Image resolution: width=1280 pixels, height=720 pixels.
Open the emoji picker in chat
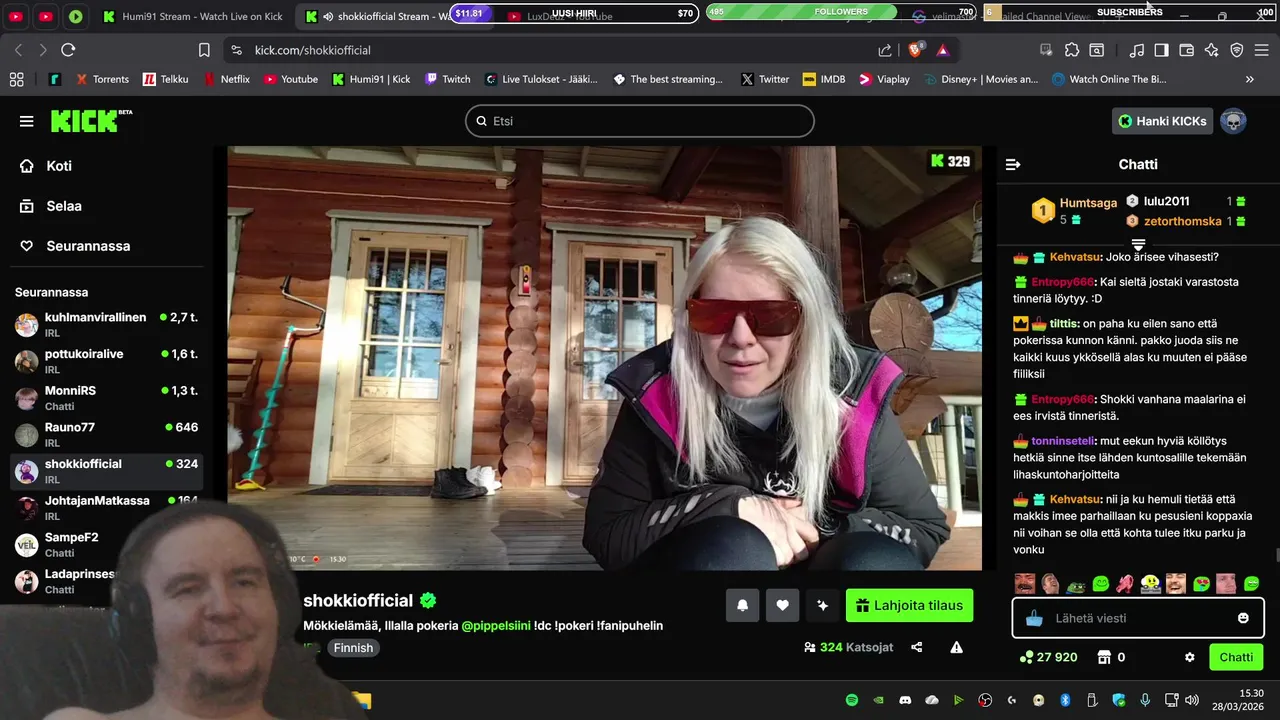[1243, 618]
